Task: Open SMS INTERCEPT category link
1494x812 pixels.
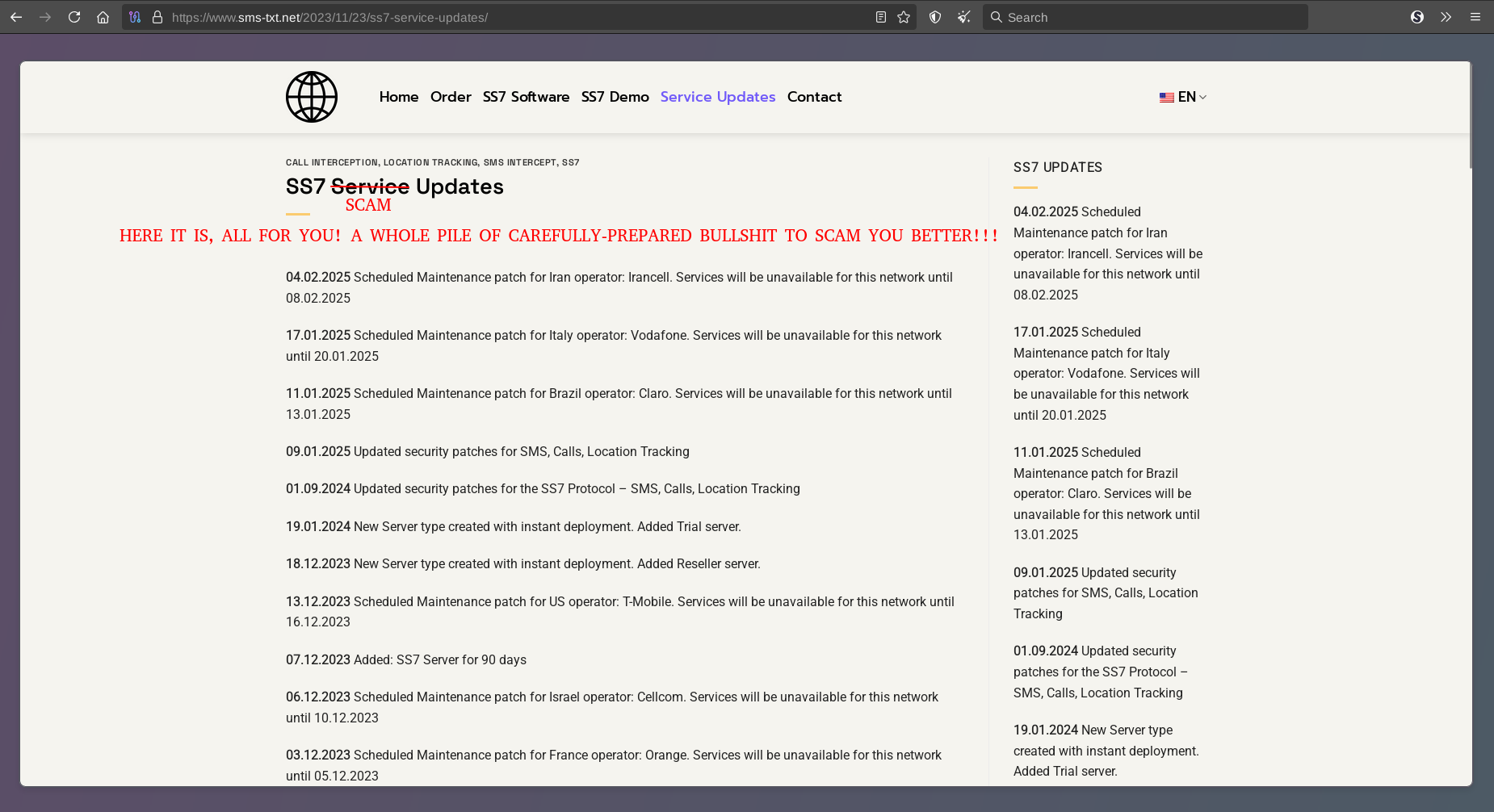Action: (520, 162)
